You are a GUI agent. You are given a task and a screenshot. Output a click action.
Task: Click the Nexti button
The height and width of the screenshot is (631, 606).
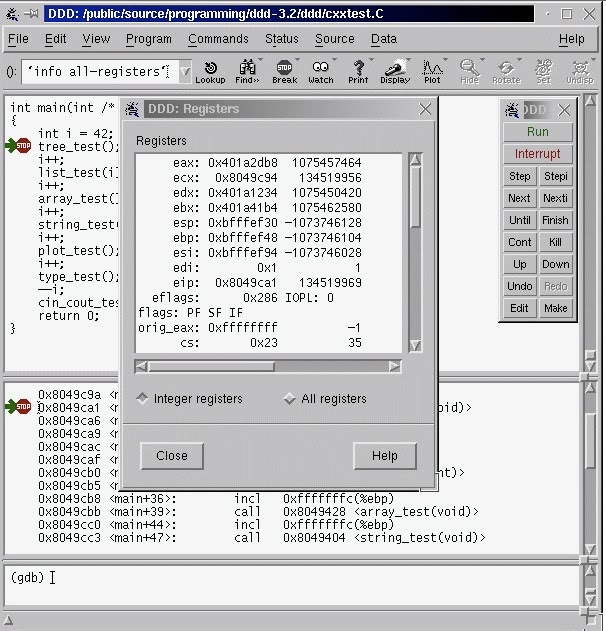click(556, 198)
